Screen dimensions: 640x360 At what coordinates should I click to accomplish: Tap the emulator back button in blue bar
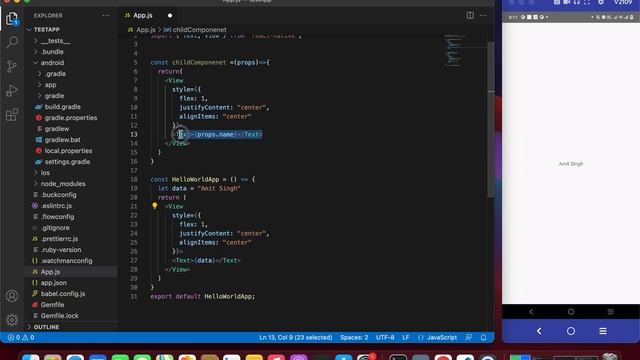[x=539, y=331]
